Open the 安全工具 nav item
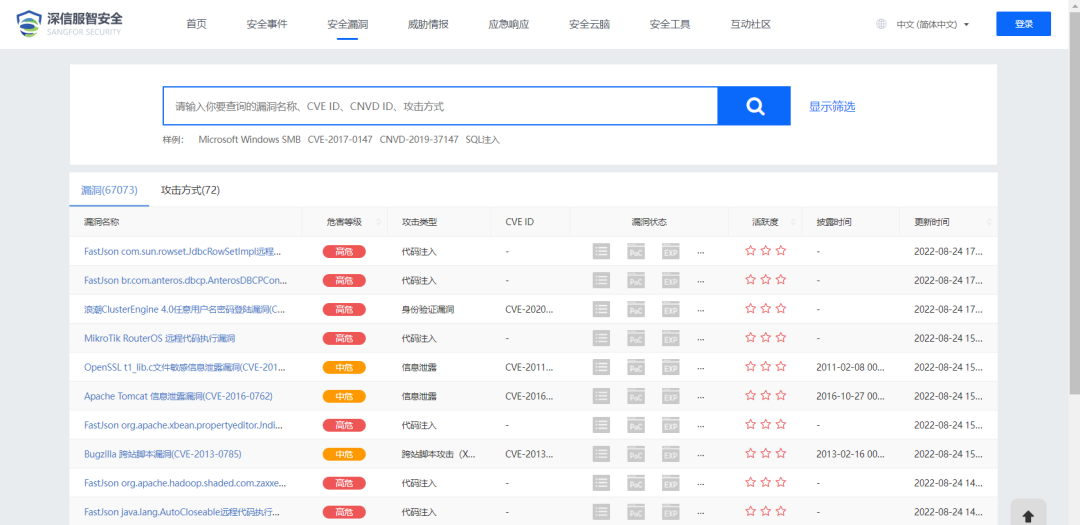The height and width of the screenshot is (525, 1080). (670, 24)
